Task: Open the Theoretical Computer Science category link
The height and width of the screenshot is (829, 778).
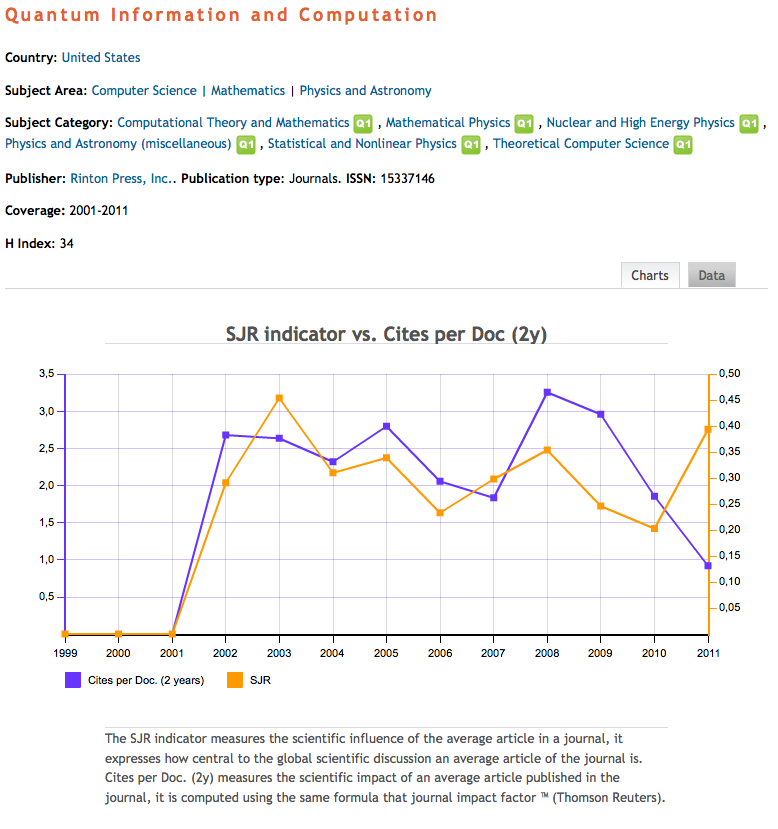Action: (581, 144)
